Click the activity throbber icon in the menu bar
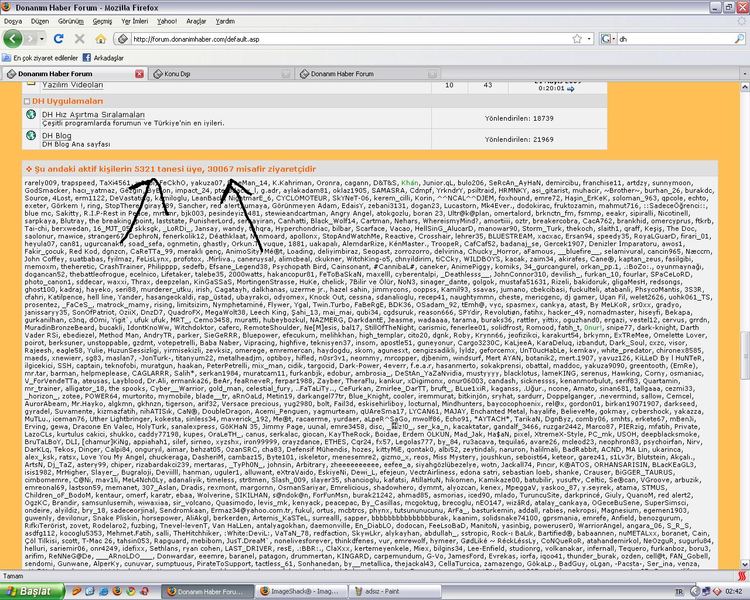Screen dimensions: 750x600 742,21
